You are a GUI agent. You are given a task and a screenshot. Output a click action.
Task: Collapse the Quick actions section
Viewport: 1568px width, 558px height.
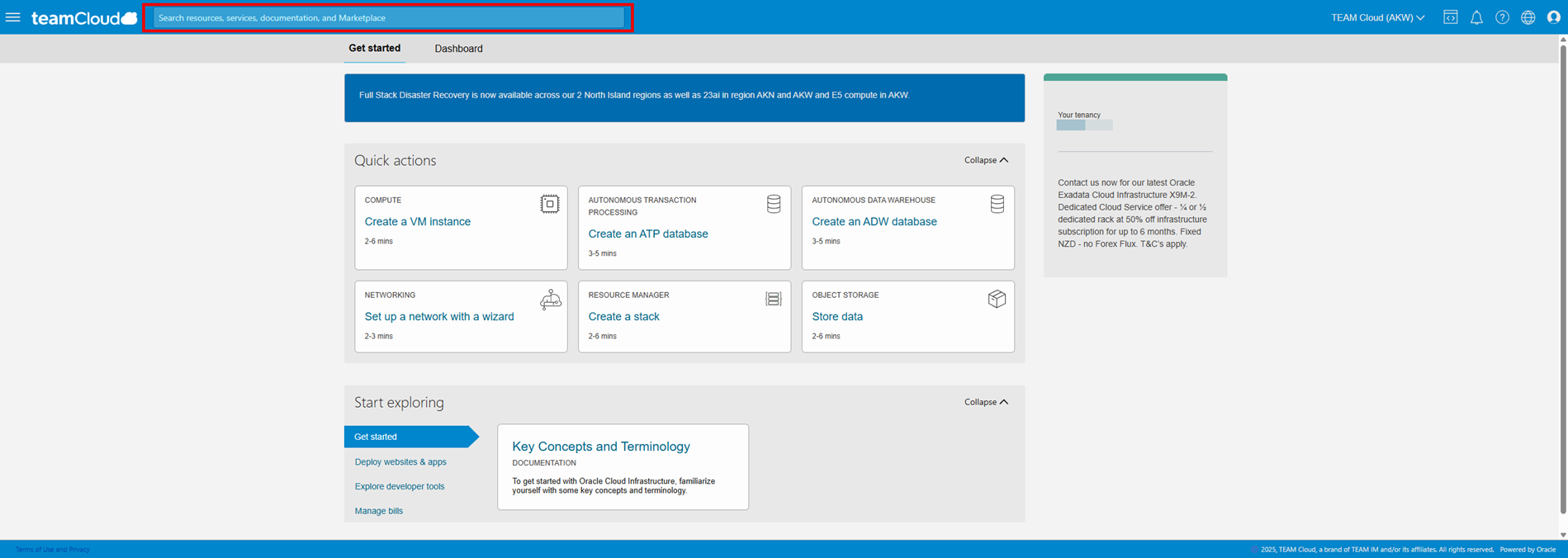(x=986, y=160)
